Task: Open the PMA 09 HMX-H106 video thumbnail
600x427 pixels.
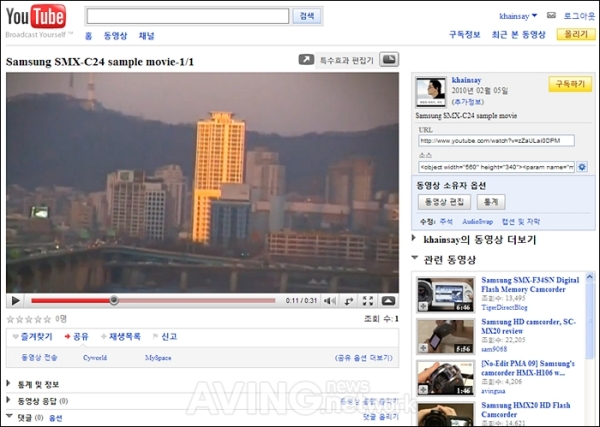Action: pos(445,378)
